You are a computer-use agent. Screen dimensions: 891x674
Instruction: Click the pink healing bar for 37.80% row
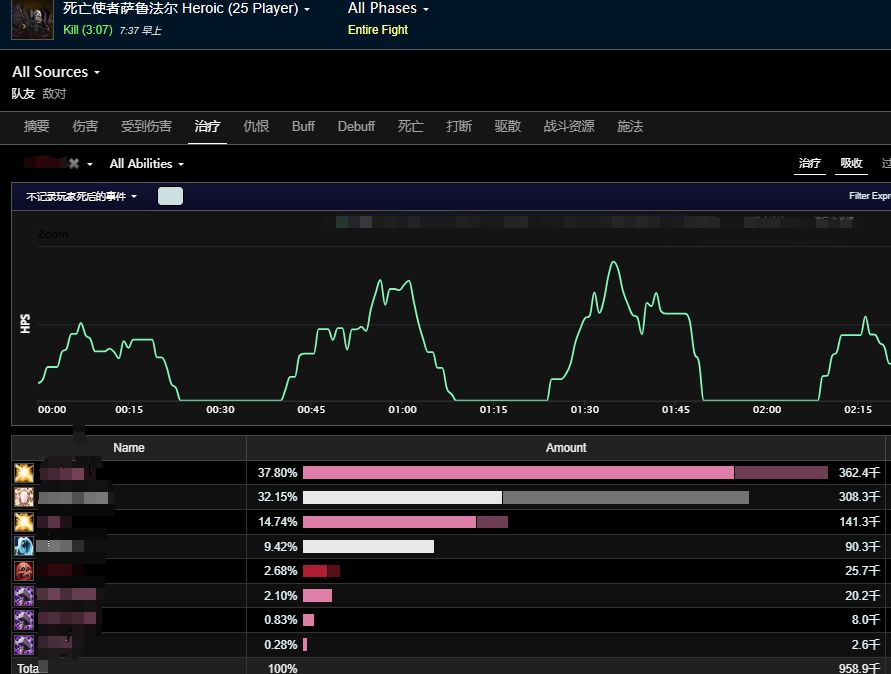[x=517, y=473]
